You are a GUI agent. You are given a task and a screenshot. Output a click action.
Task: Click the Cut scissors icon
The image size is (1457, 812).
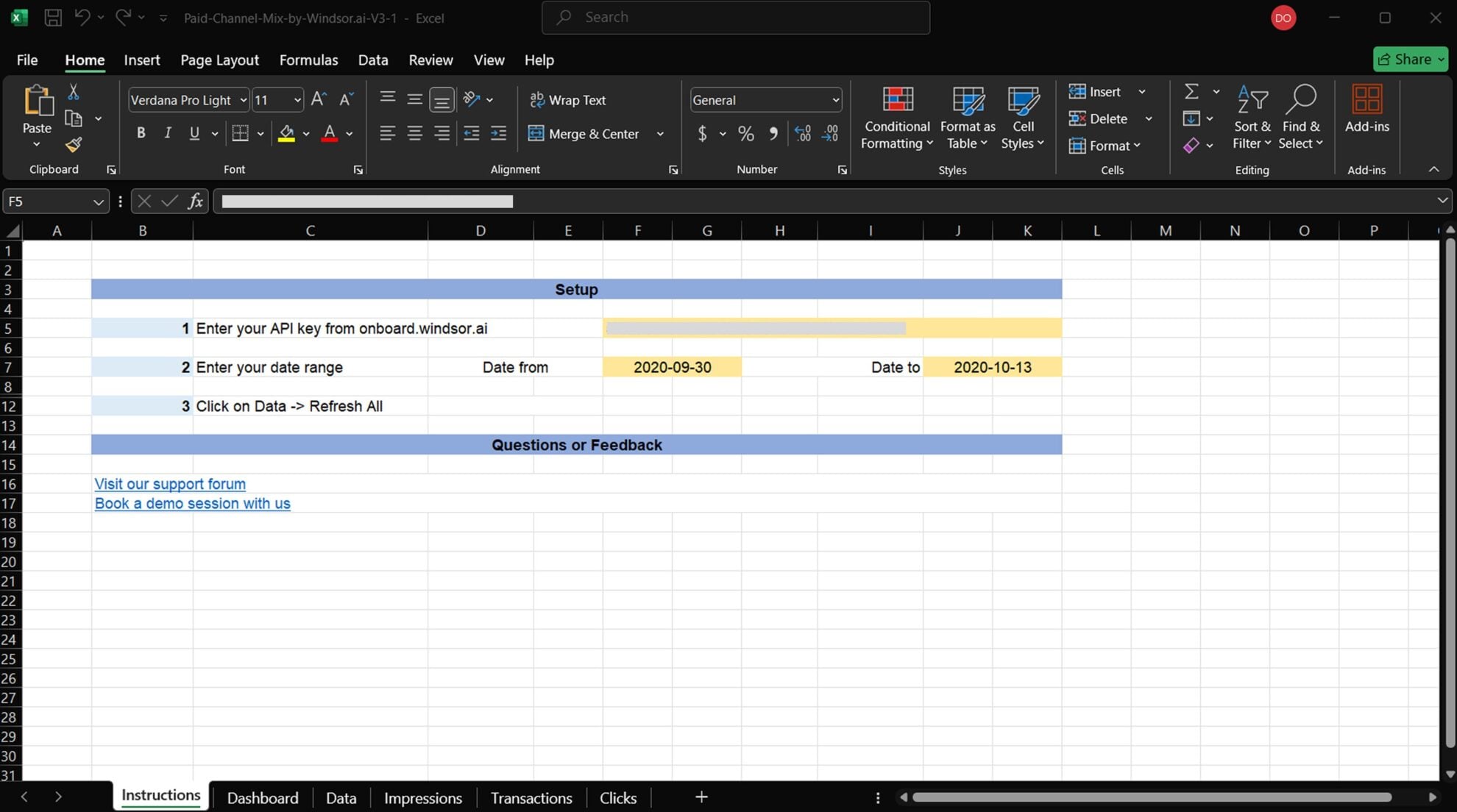[73, 92]
